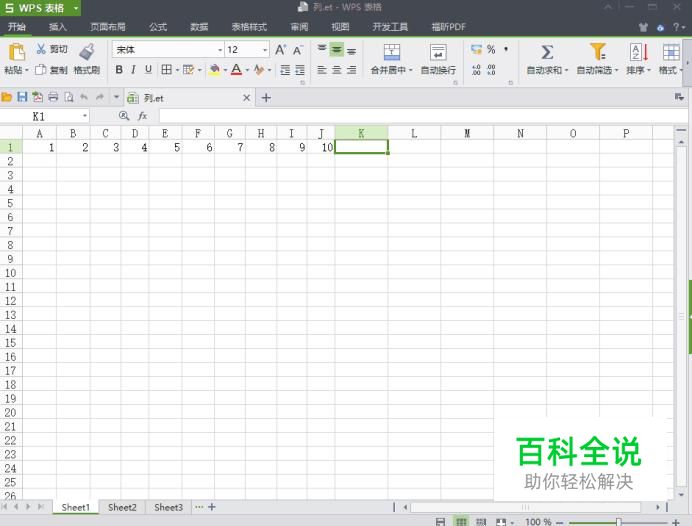Open font size dropdown
Screen dimensions: 692x526
pyautogui.click(x=265, y=50)
